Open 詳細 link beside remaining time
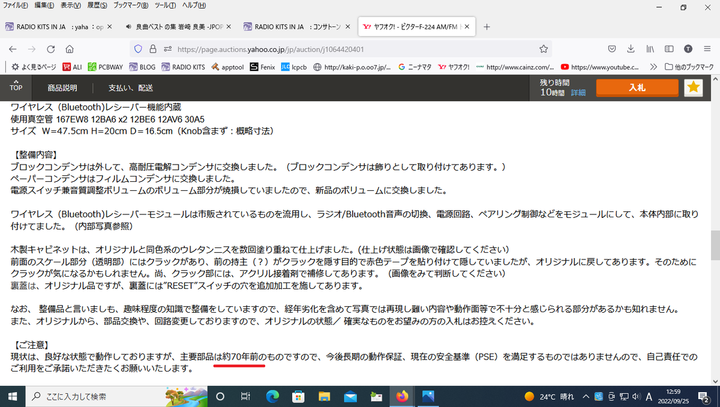The height and width of the screenshot is (407, 720). pyautogui.click(x=578, y=92)
